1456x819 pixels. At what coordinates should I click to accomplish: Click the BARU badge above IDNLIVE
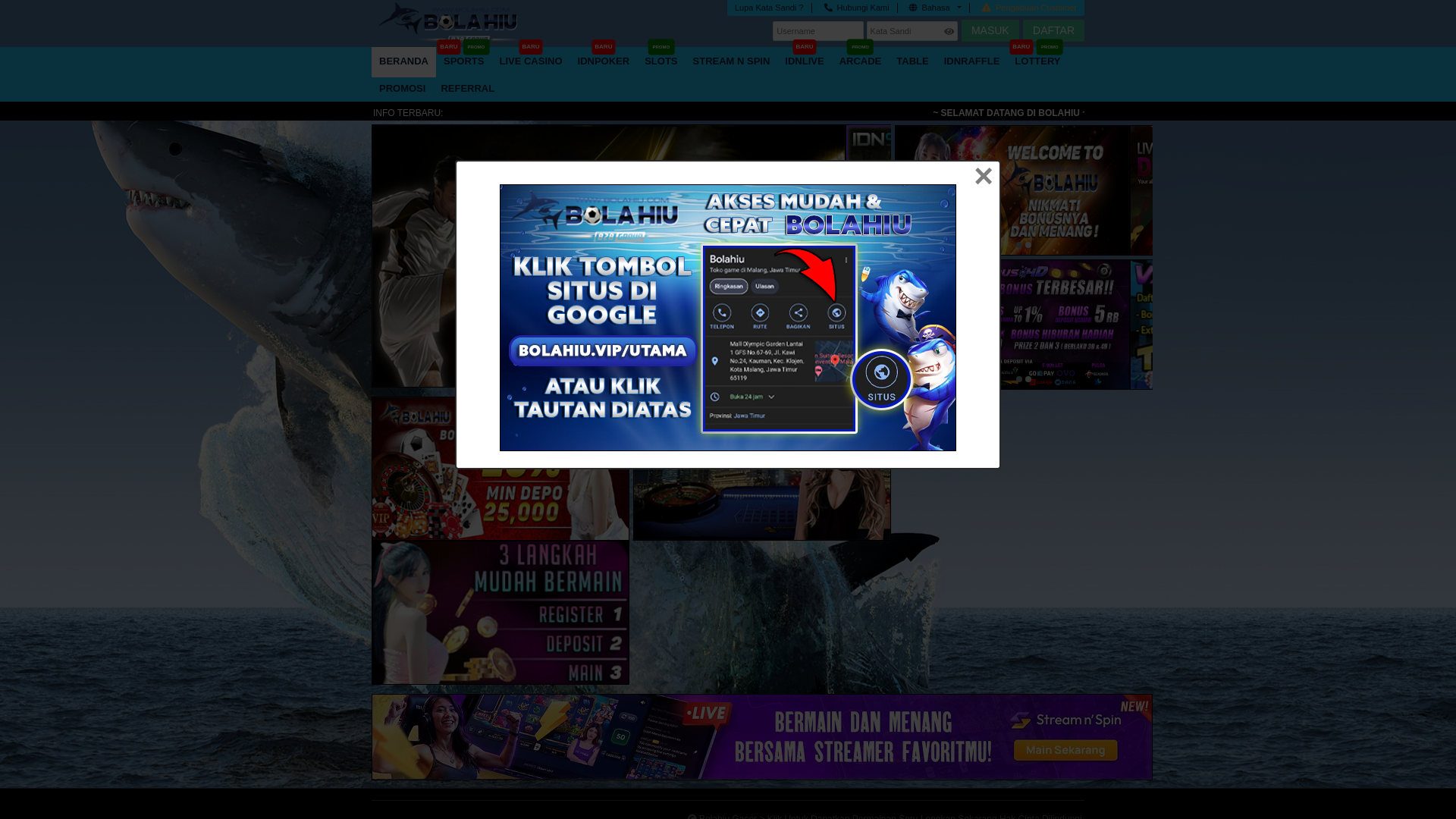(805, 46)
